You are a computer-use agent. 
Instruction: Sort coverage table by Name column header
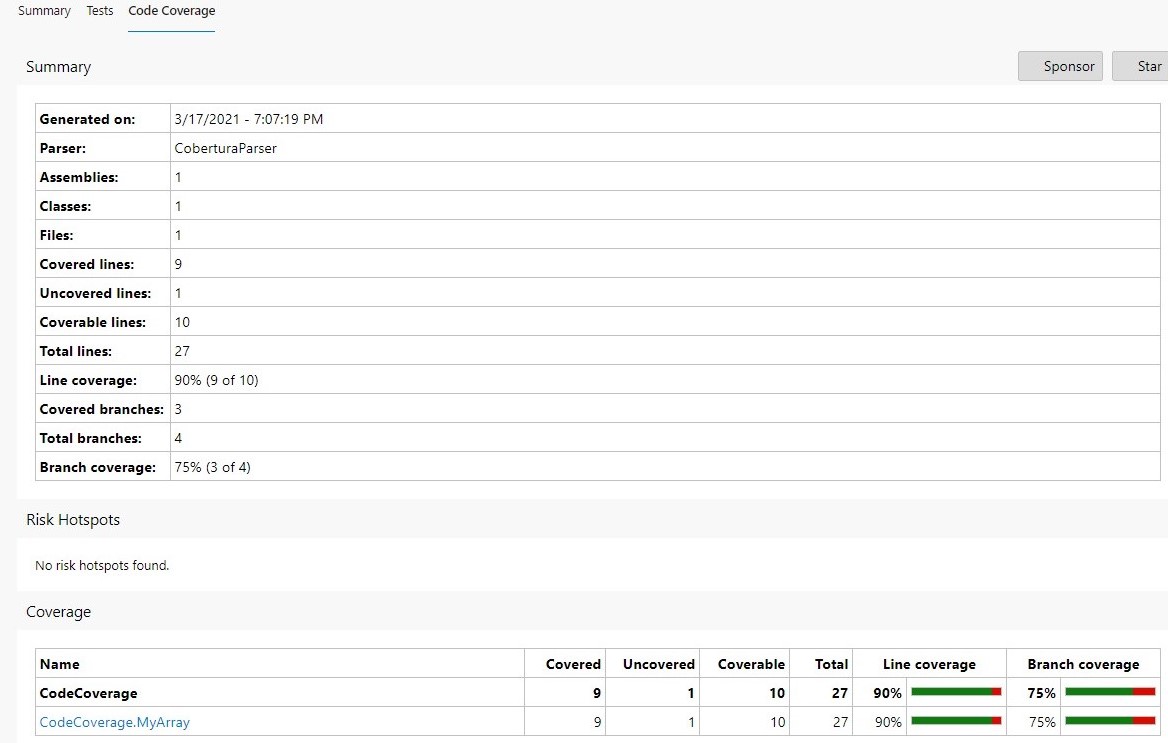60,664
